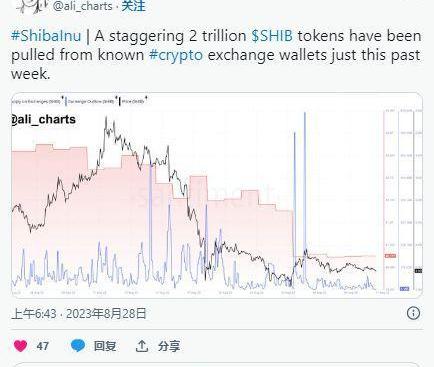
Task: Open the @ali_charts handle
Action: tap(83, 6)
